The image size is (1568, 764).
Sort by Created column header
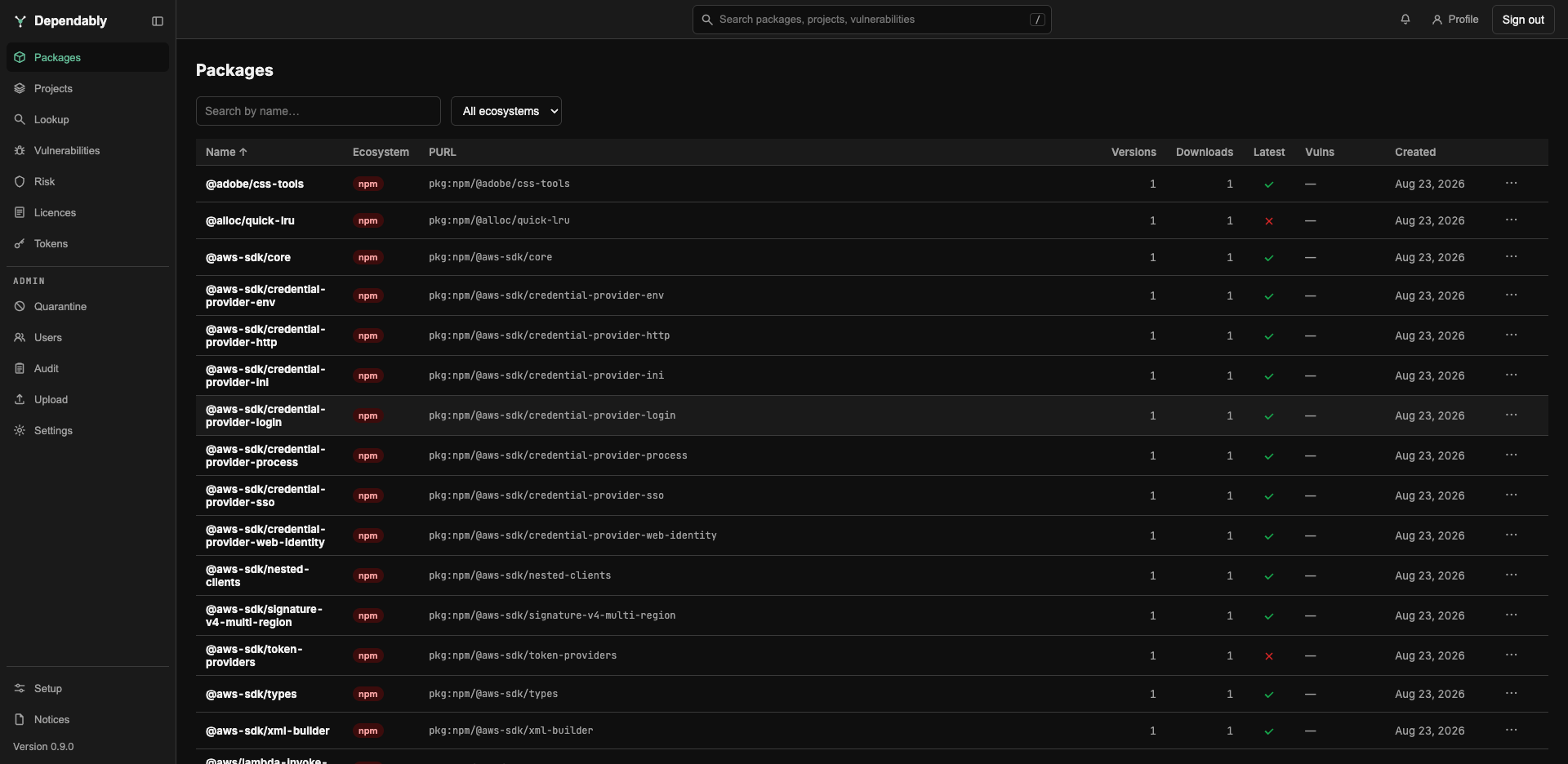(x=1415, y=152)
